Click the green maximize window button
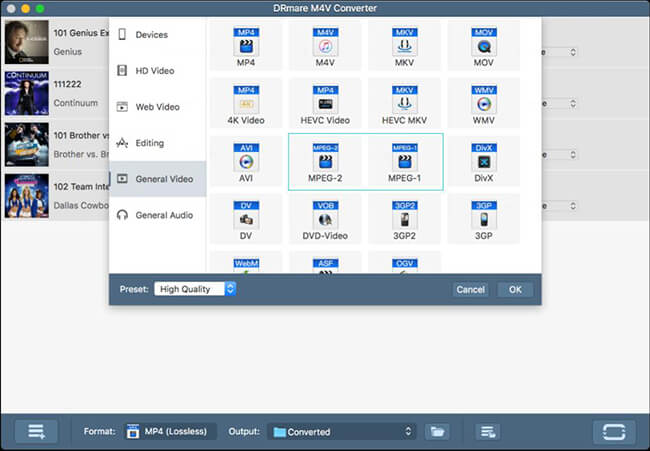 40,8
